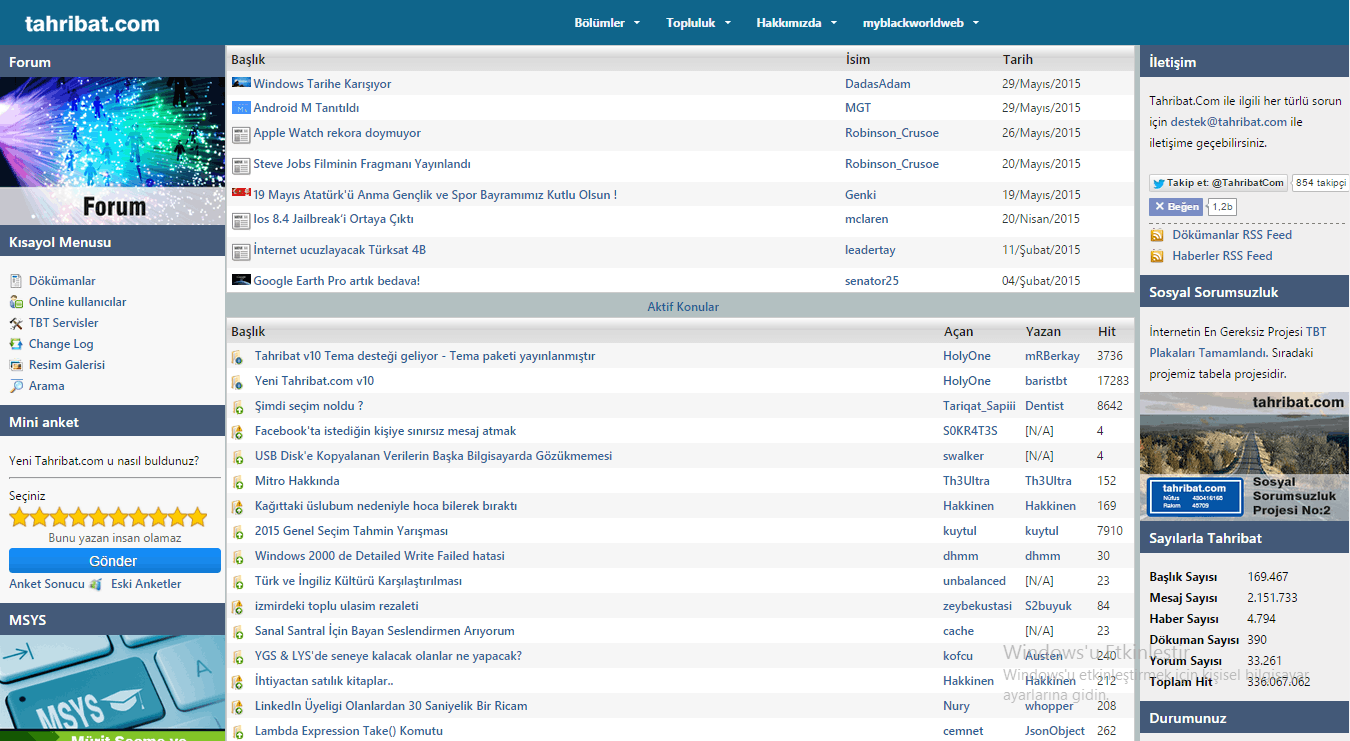
Task: Open HolyOne's profile in Tahribat v10 Tema row
Action: [967, 356]
